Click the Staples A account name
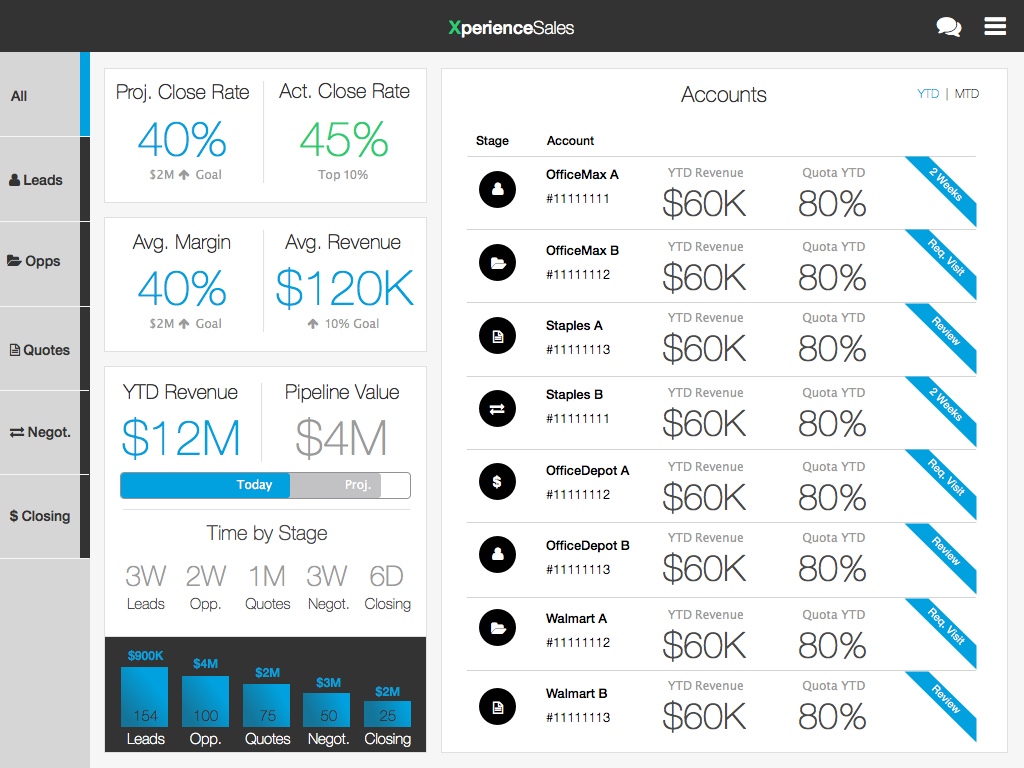Image resolution: width=1024 pixels, height=768 pixels. (574, 325)
